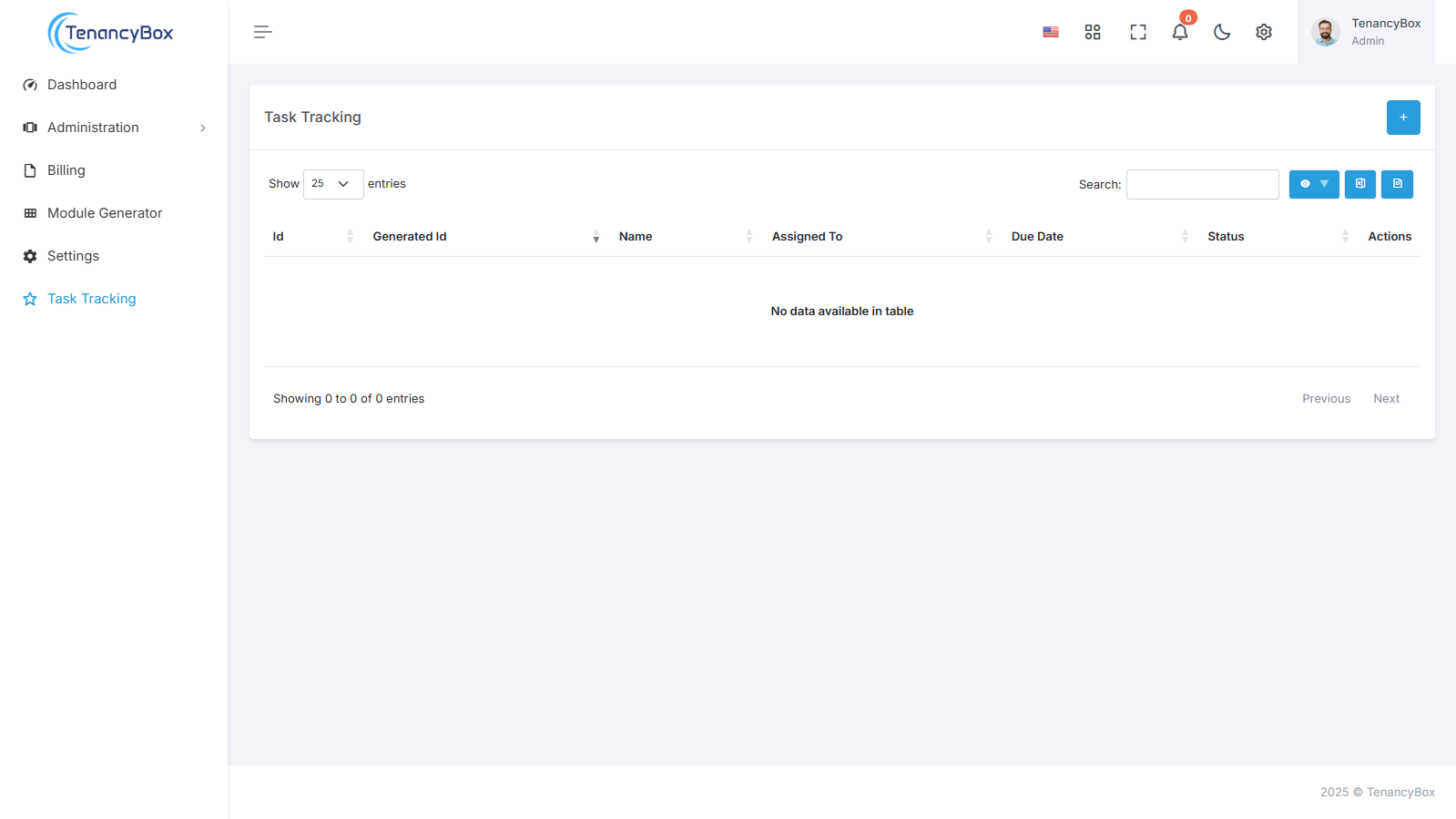1456x819 pixels.
Task: Click the hamburger menu collapse icon
Action: coord(262,32)
